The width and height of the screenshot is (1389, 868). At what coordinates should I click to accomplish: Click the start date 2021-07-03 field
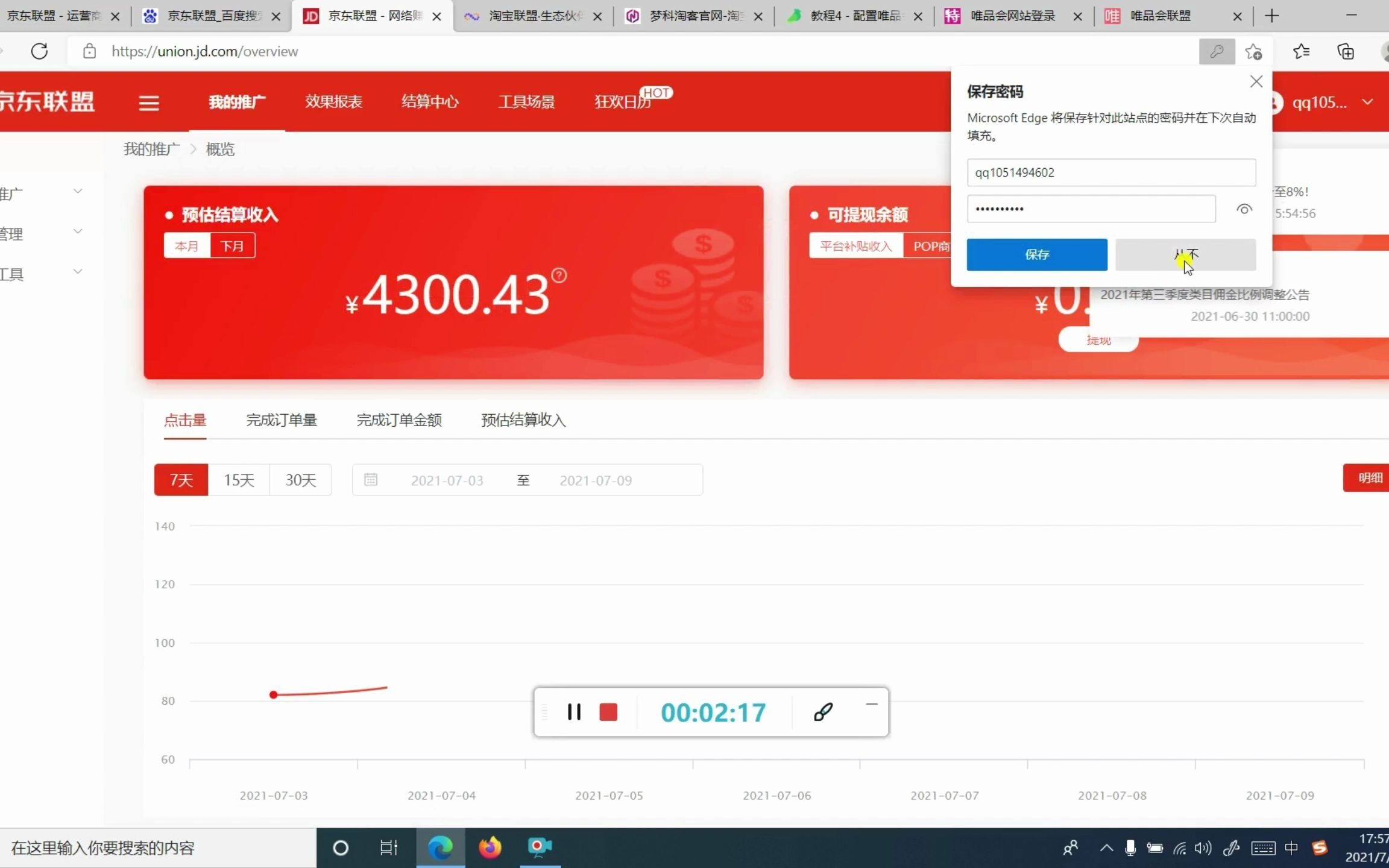(447, 480)
